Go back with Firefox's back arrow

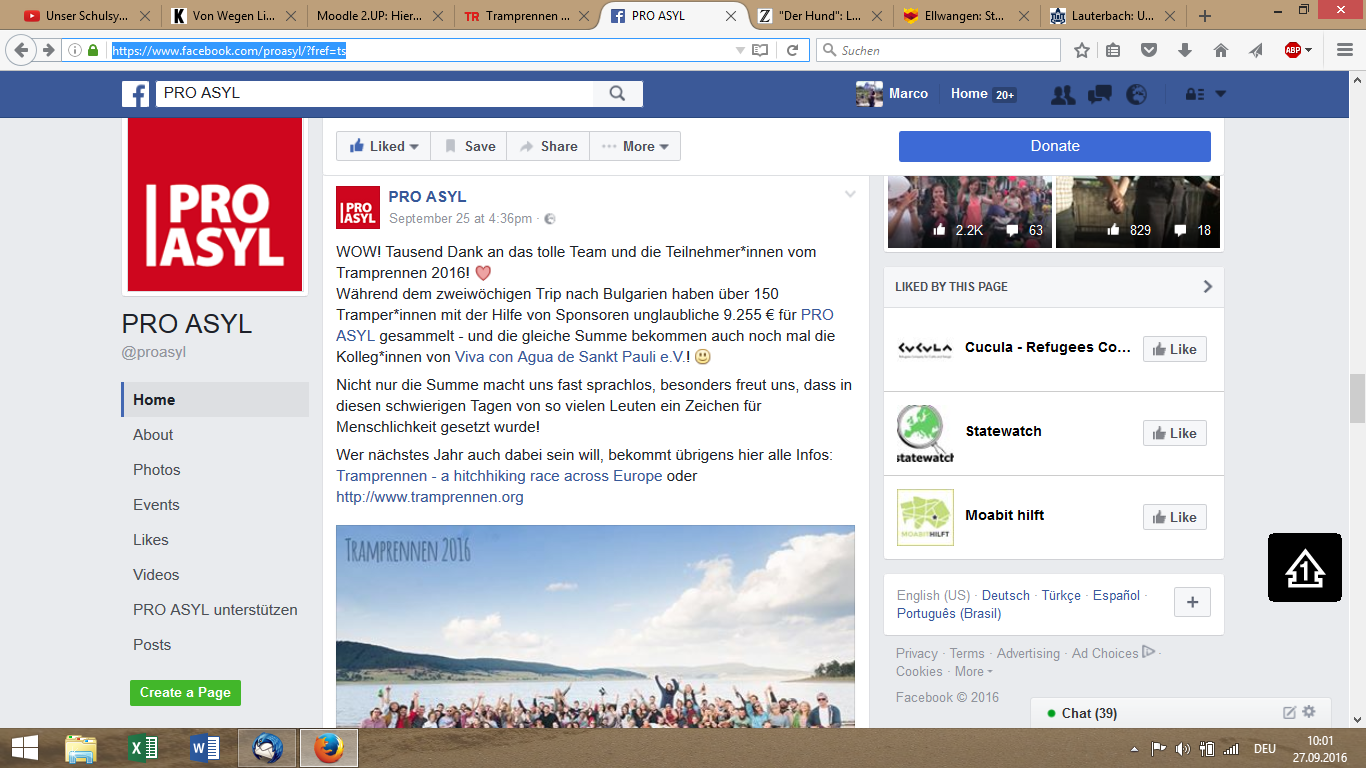point(21,50)
